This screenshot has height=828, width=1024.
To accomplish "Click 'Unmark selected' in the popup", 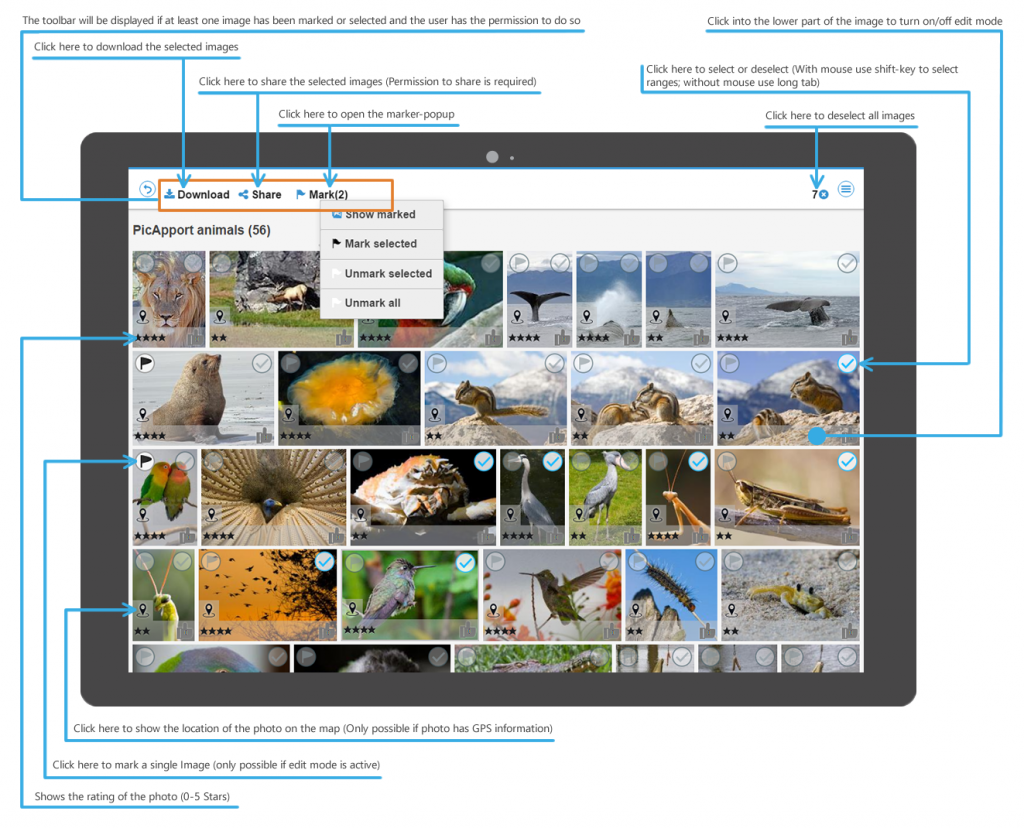I will 388,274.
